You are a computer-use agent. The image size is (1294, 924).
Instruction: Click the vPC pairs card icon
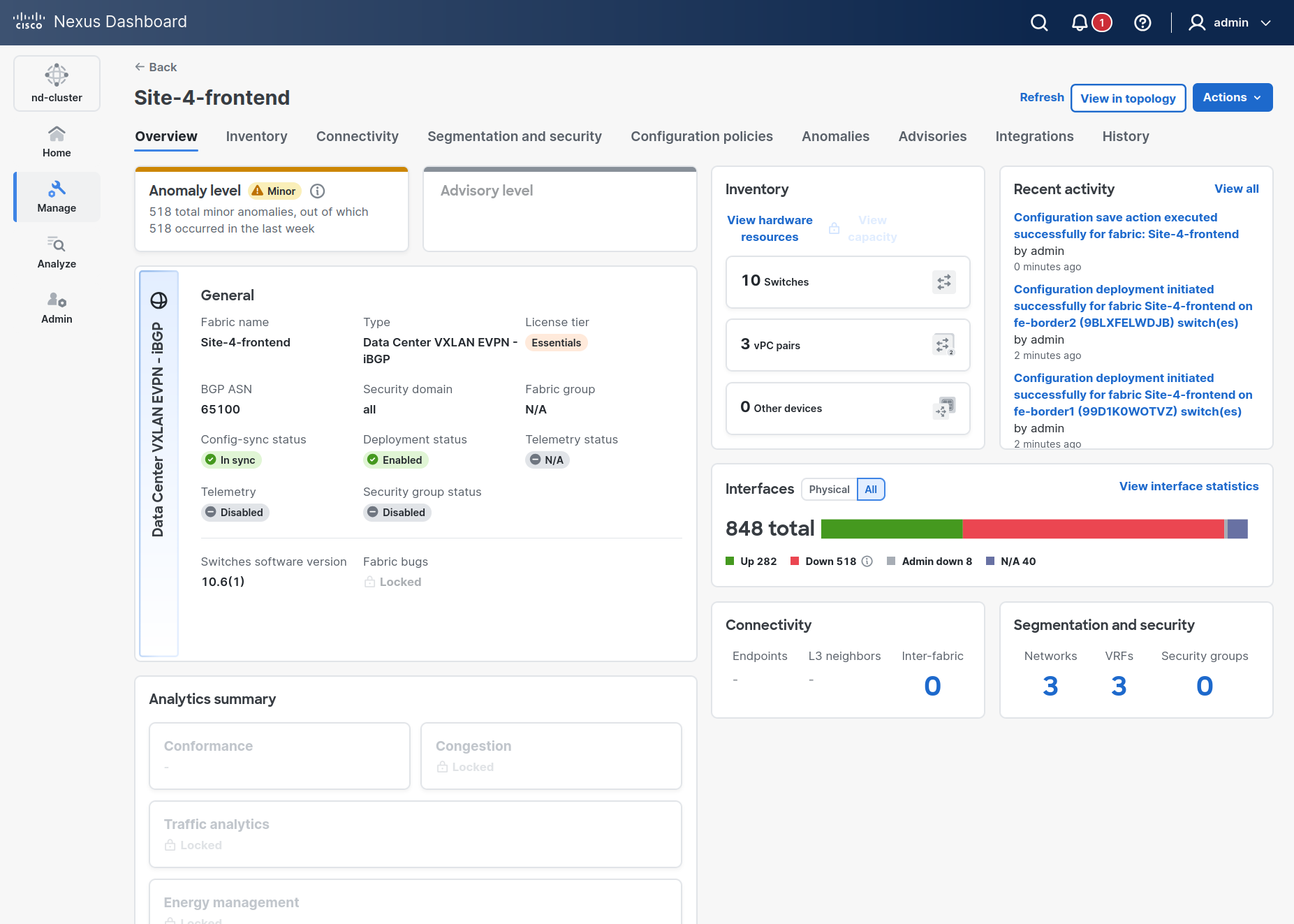(x=943, y=345)
